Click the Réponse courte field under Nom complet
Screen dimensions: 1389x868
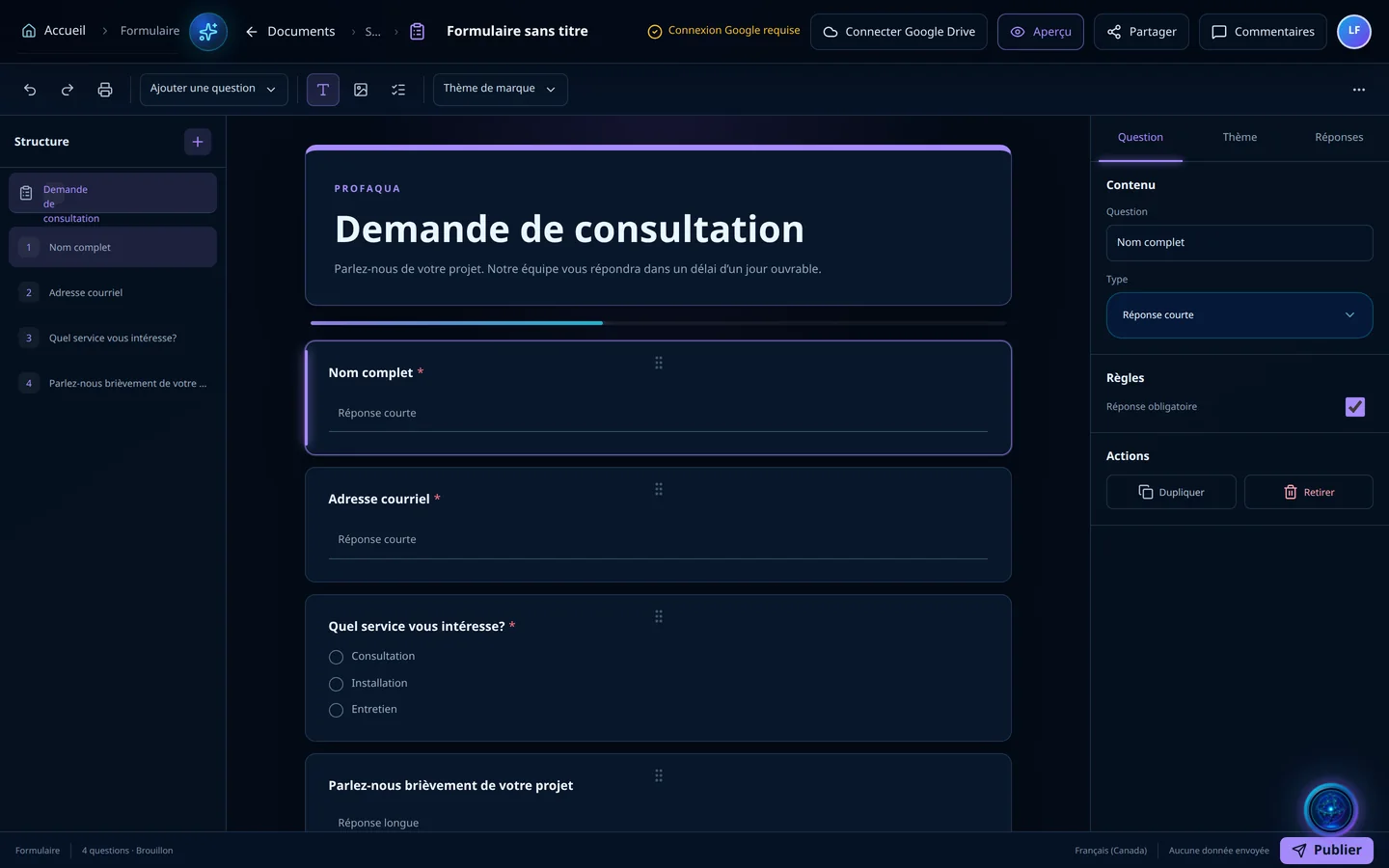[x=658, y=414]
